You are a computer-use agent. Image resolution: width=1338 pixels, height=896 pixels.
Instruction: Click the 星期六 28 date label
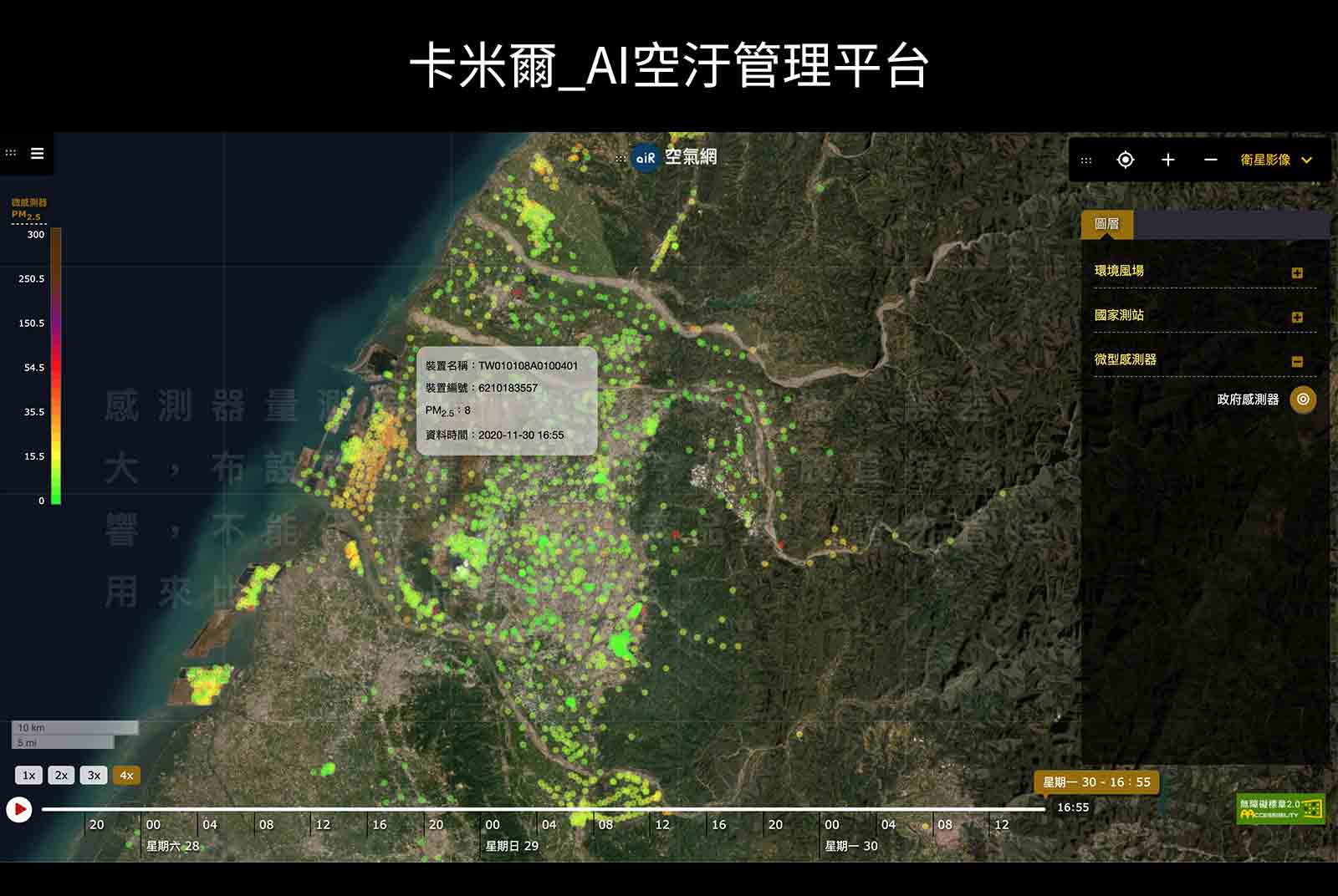(172, 846)
